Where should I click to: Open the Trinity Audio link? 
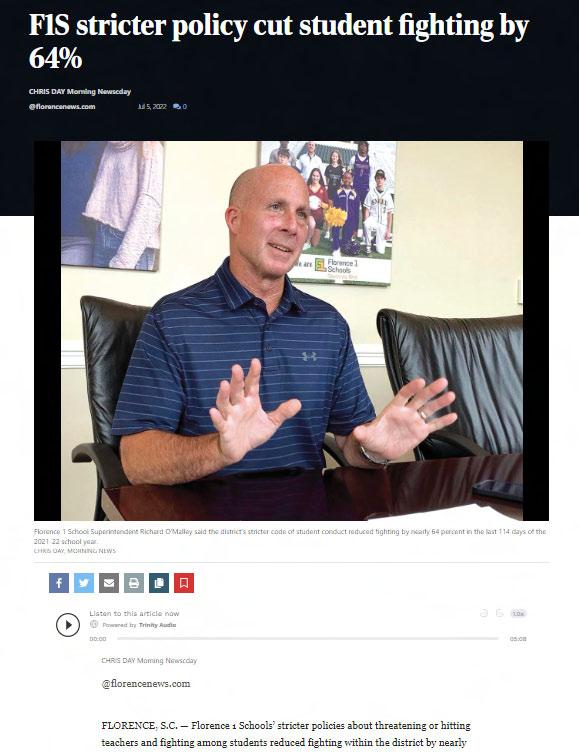click(x=157, y=625)
